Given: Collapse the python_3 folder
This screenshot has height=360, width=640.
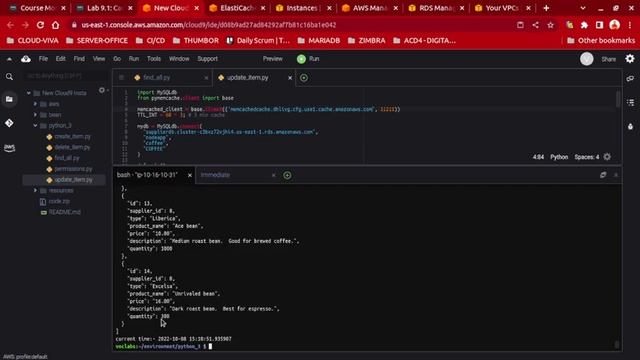Looking at the screenshot, I should [36, 126].
